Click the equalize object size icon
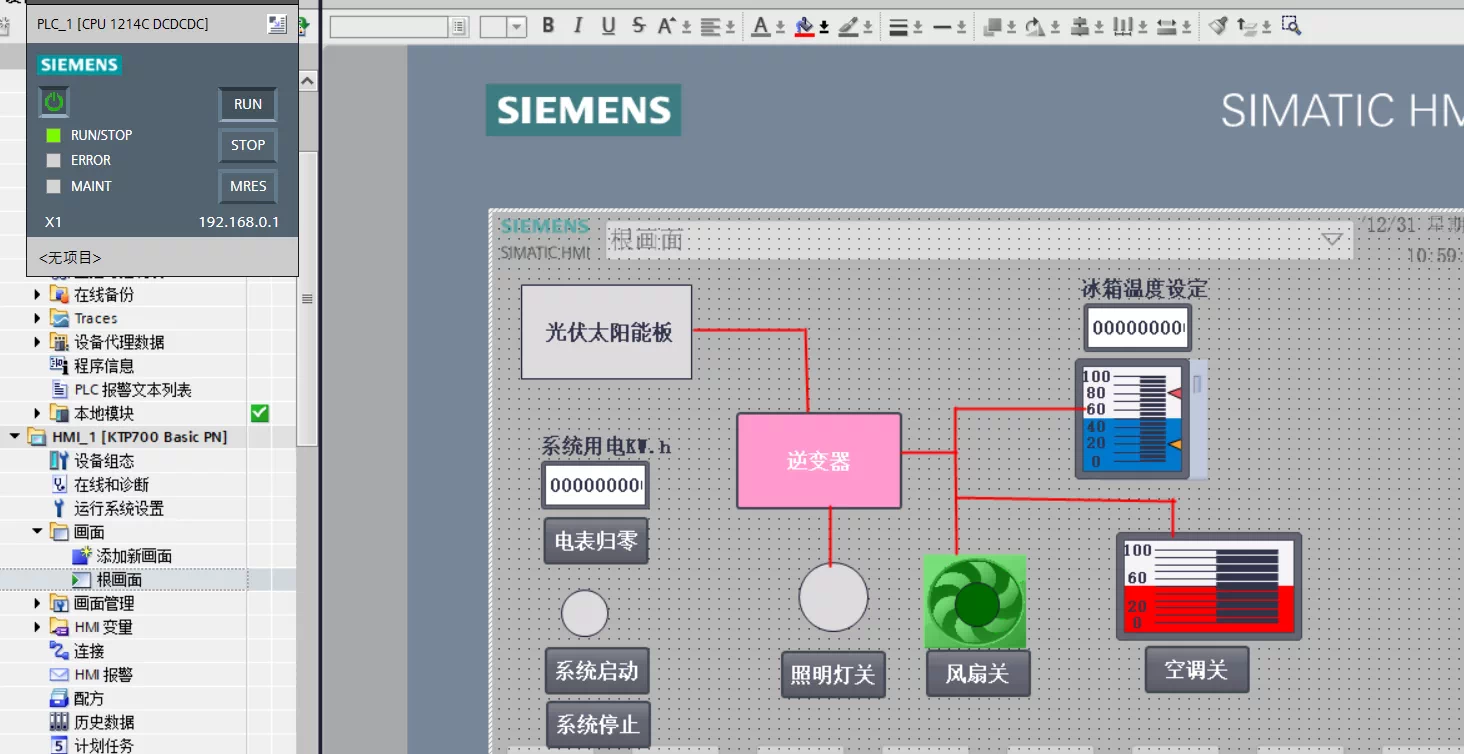Image resolution: width=1464 pixels, height=754 pixels. 1167,27
